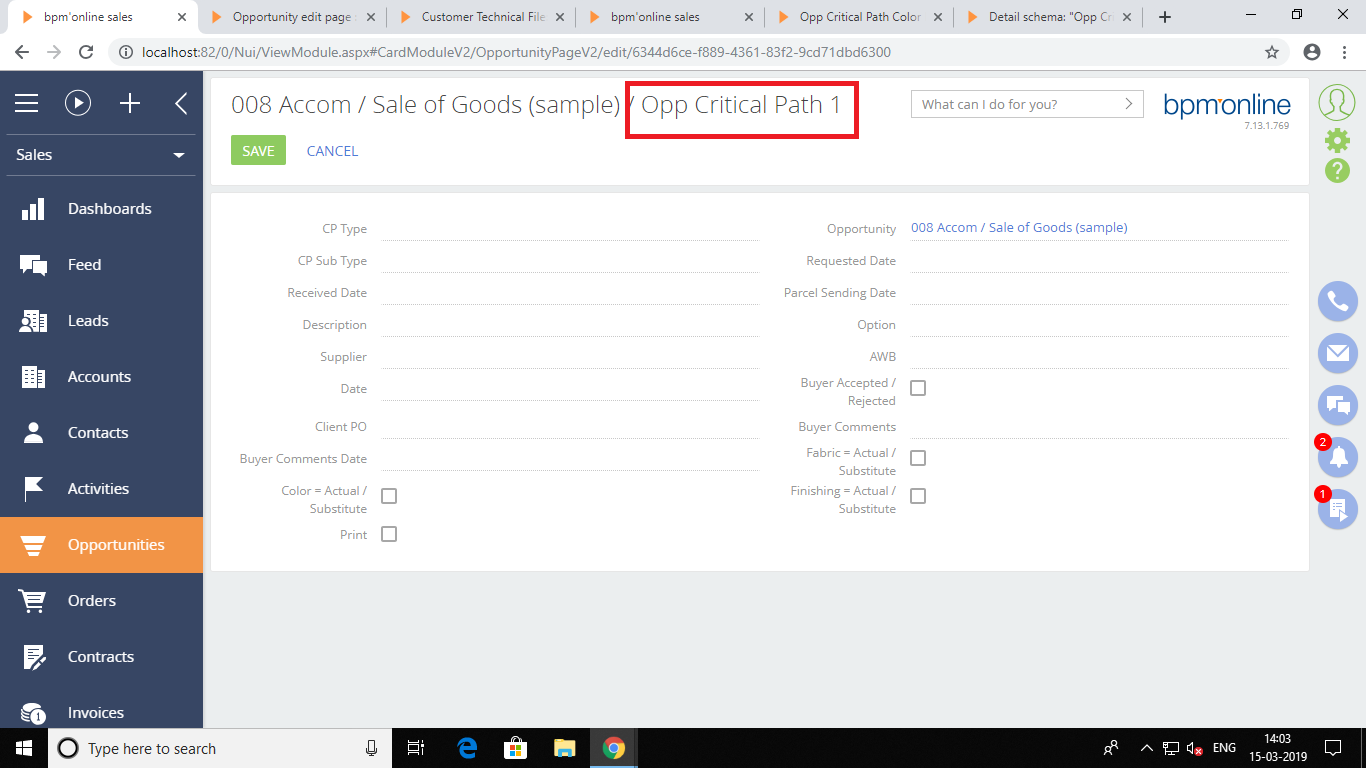Open the green help question mark icon
The height and width of the screenshot is (768, 1366).
pyautogui.click(x=1337, y=170)
